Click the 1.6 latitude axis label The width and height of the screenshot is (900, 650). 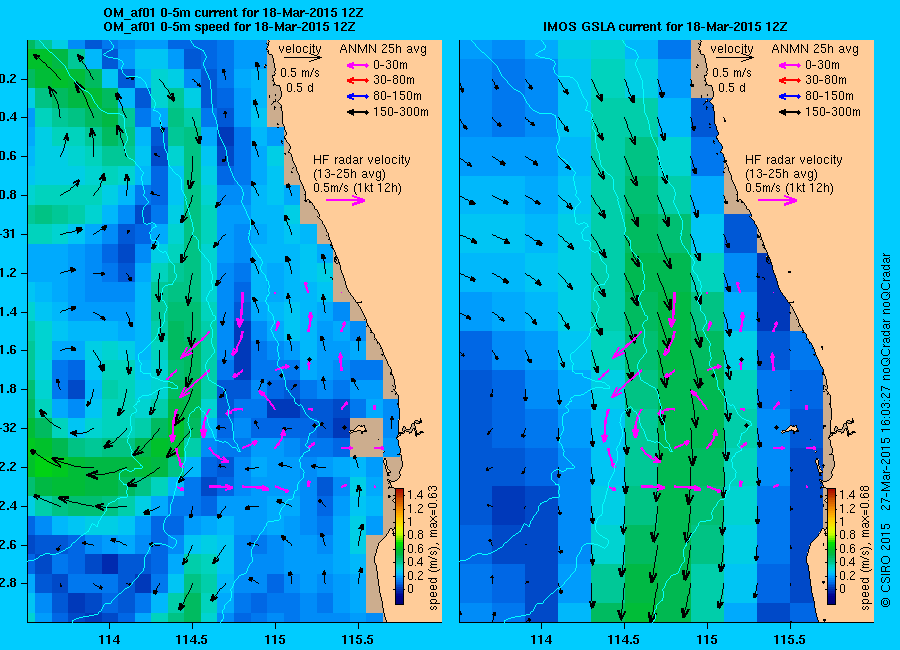point(8,350)
